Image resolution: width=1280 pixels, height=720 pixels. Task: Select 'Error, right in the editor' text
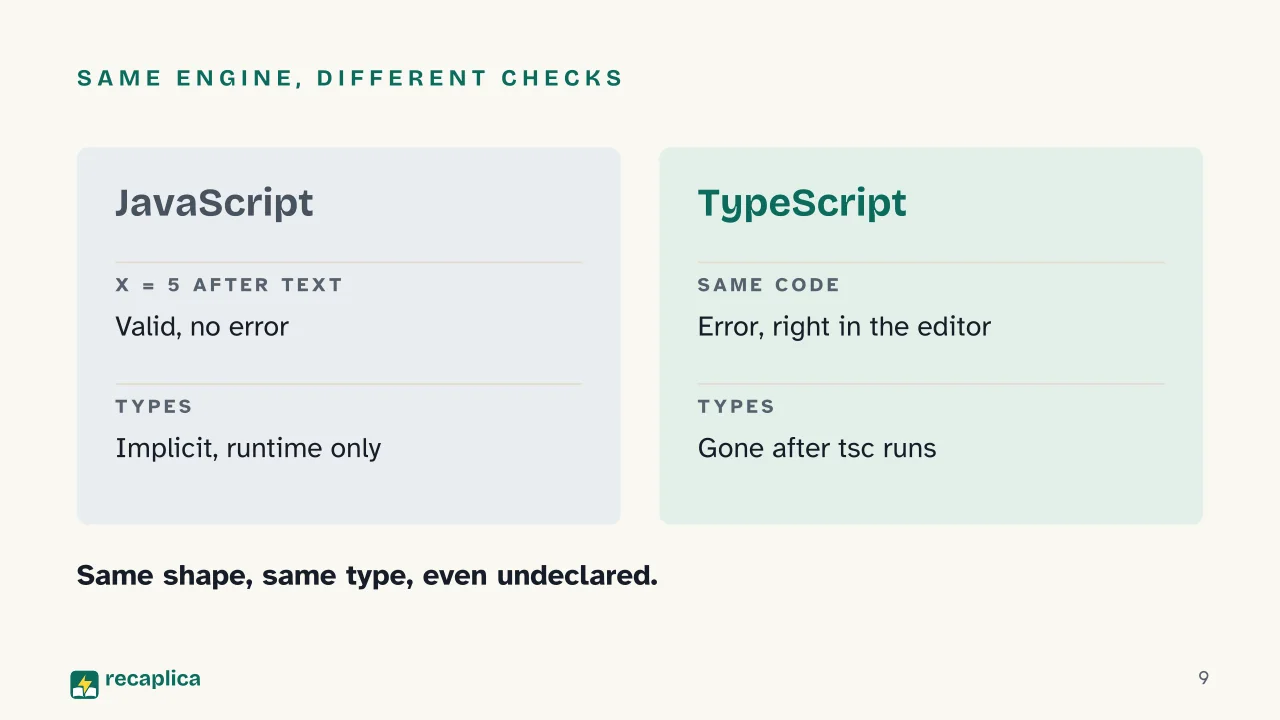[x=844, y=327]
